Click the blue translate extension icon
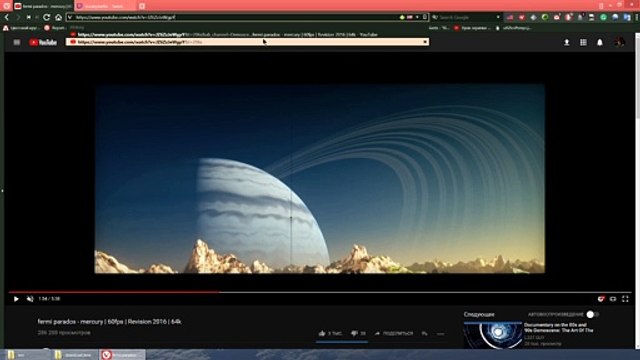640x360 pixels. click(x=627, y=17)
